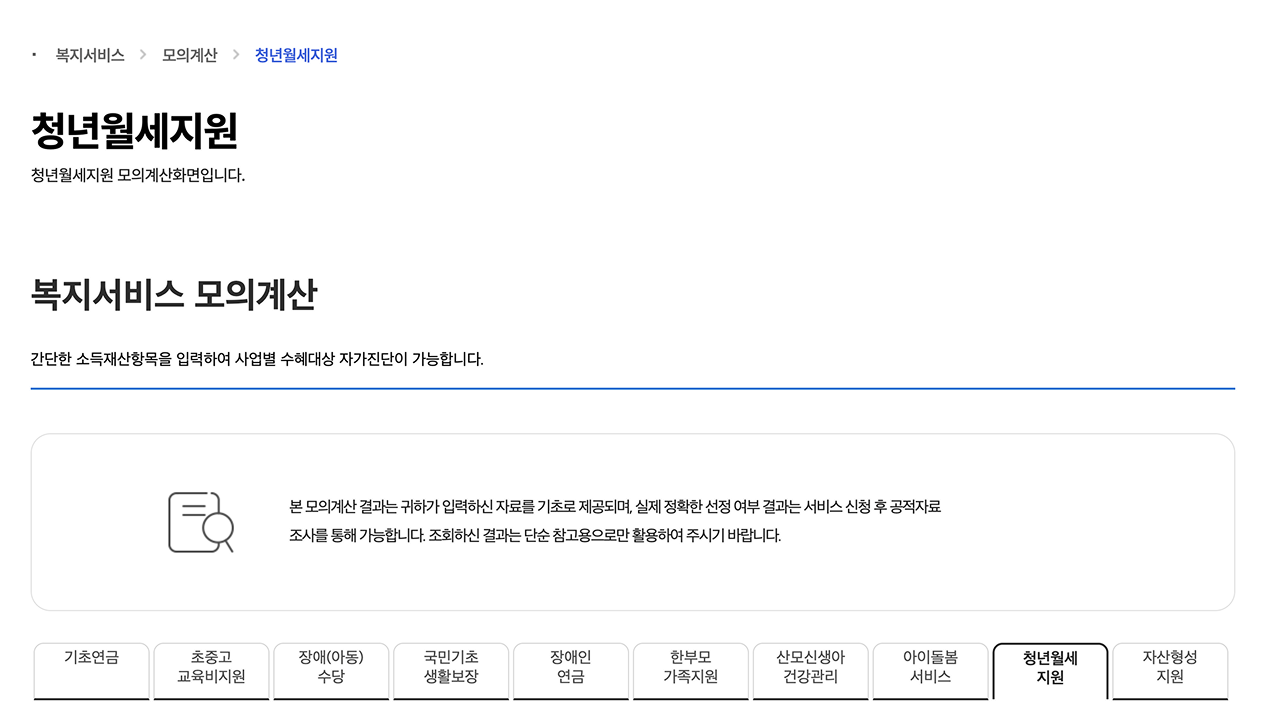Open the 한부모 가족지원 tab

tap(690, 671)
